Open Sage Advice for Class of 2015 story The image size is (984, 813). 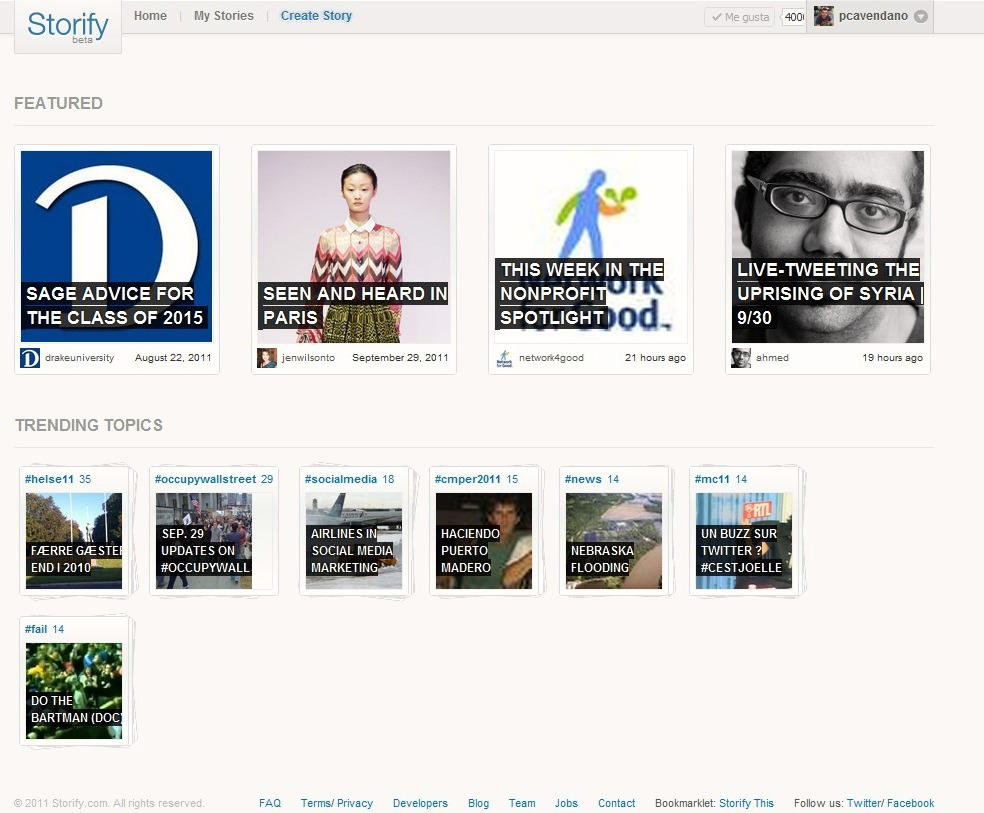pos(116,246)
